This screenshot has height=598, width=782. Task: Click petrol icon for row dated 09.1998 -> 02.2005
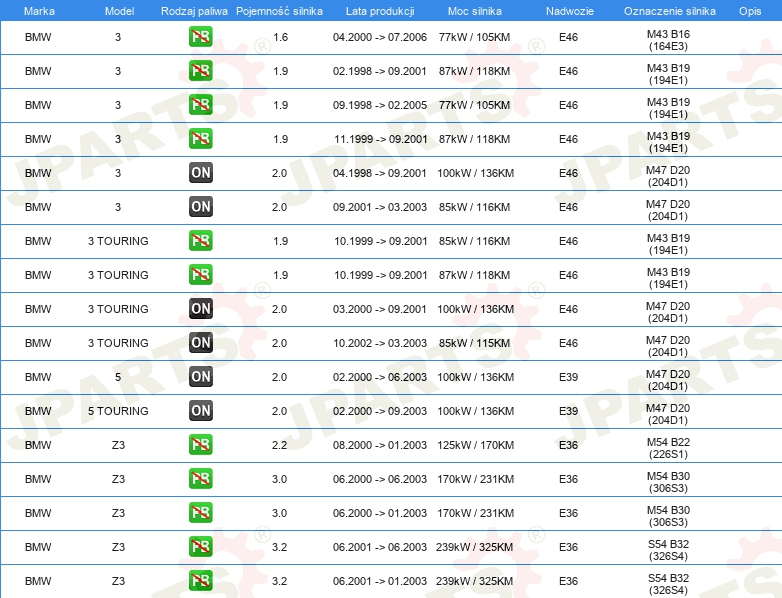[x=200, y=105]
